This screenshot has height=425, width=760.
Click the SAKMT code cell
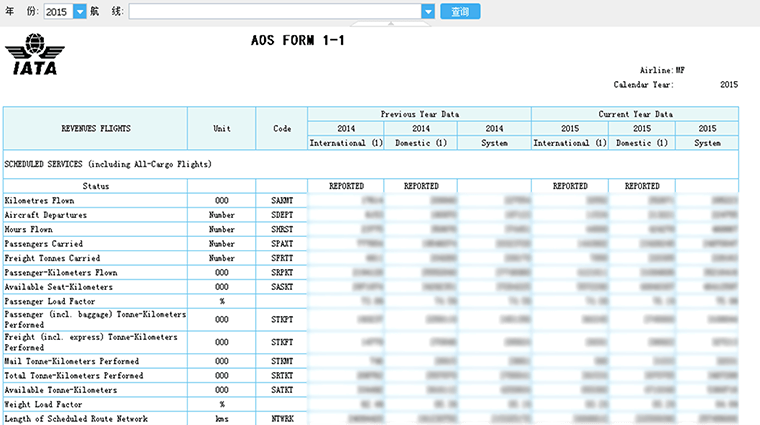pos(281,201)
